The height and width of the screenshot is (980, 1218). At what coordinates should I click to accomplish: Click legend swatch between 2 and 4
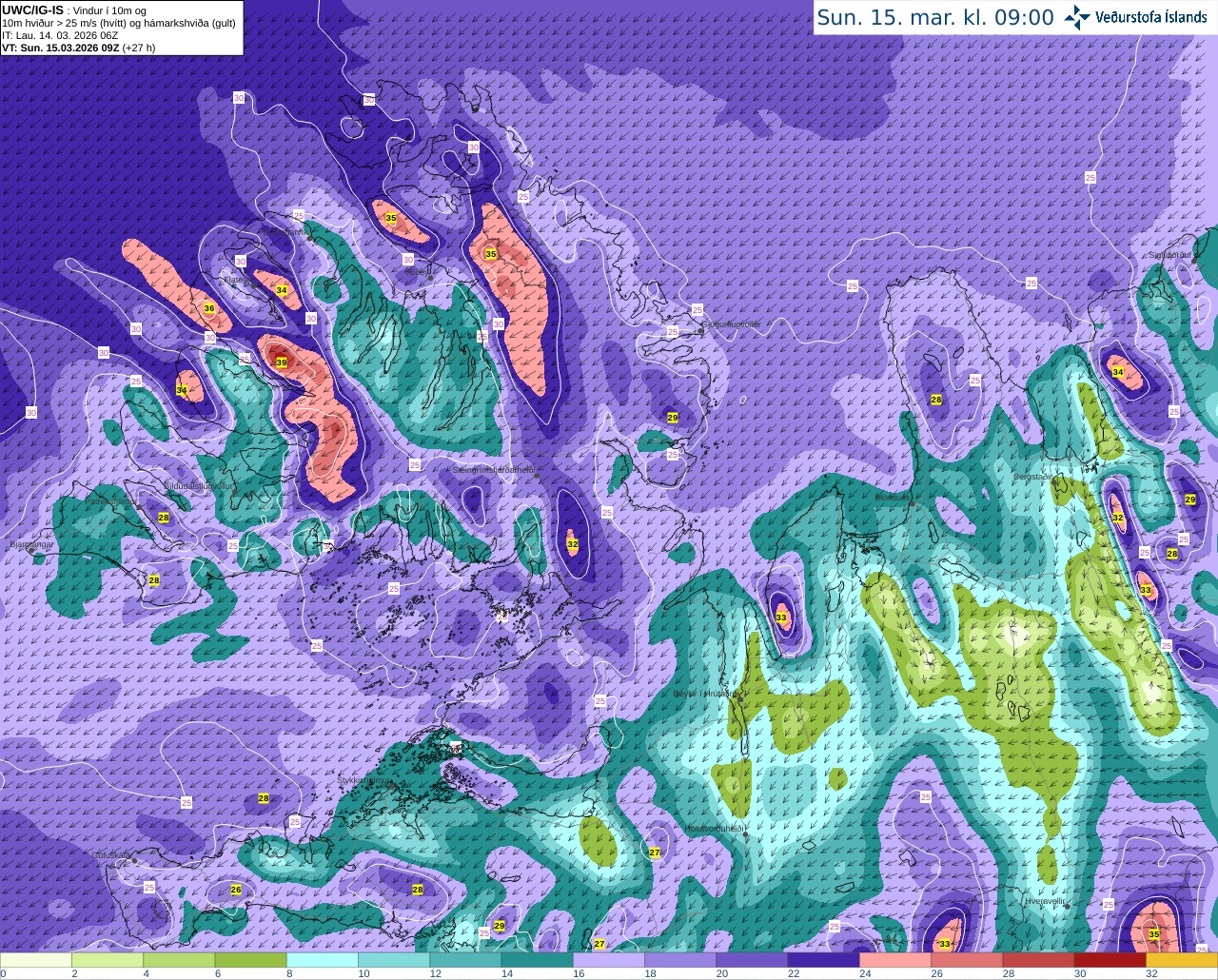[x=108, y=961]
